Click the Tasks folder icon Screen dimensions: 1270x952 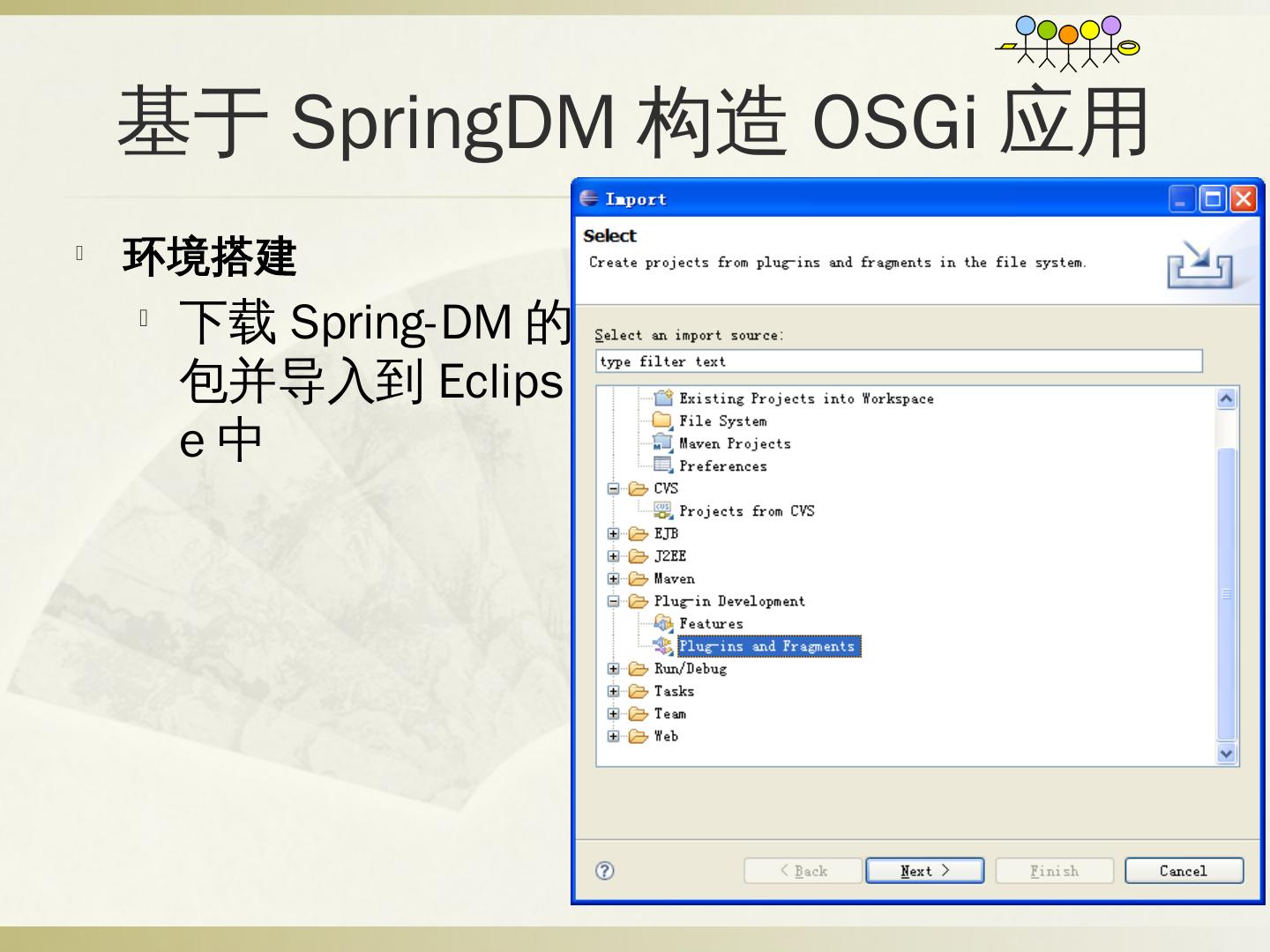pyautogui.click(x=638, y=691)
